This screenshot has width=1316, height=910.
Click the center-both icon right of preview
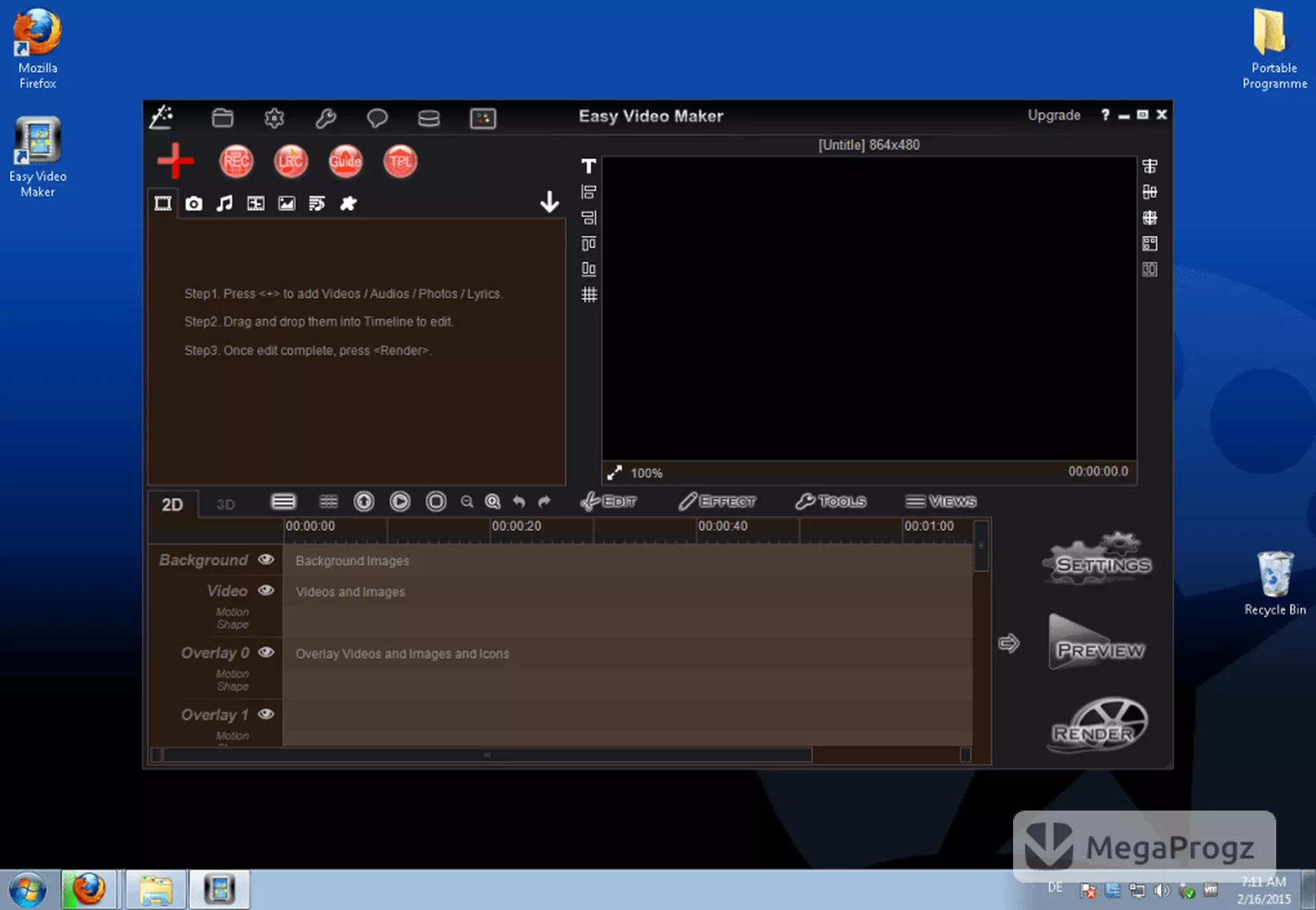pos(1150,218)
